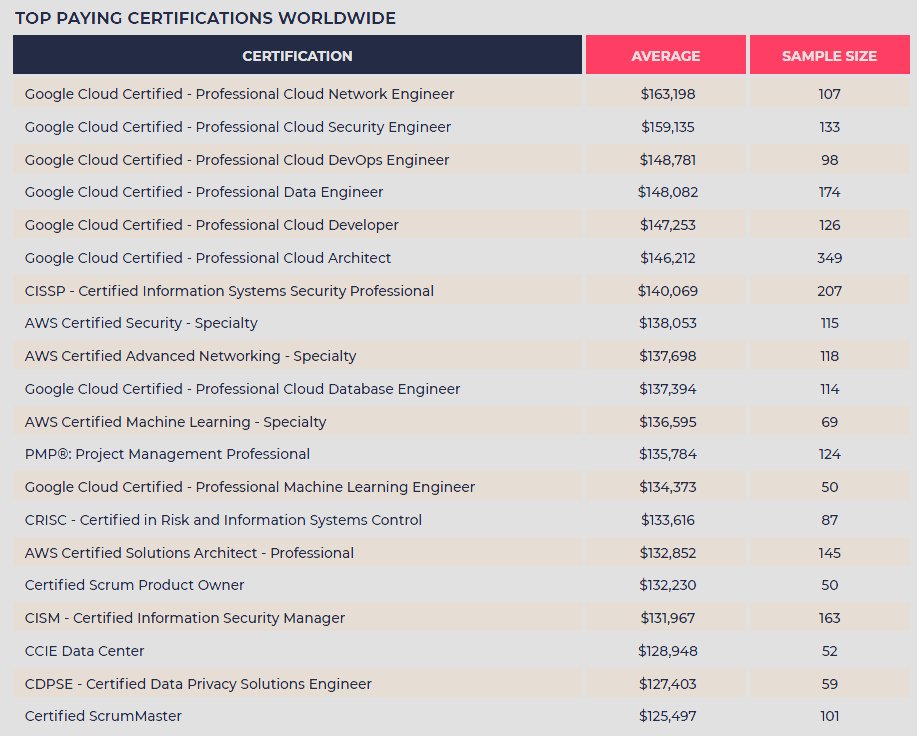Select the title 'Top Paying Certifications Worldwide'
The image size is (917, 736).
coord(205,18)
